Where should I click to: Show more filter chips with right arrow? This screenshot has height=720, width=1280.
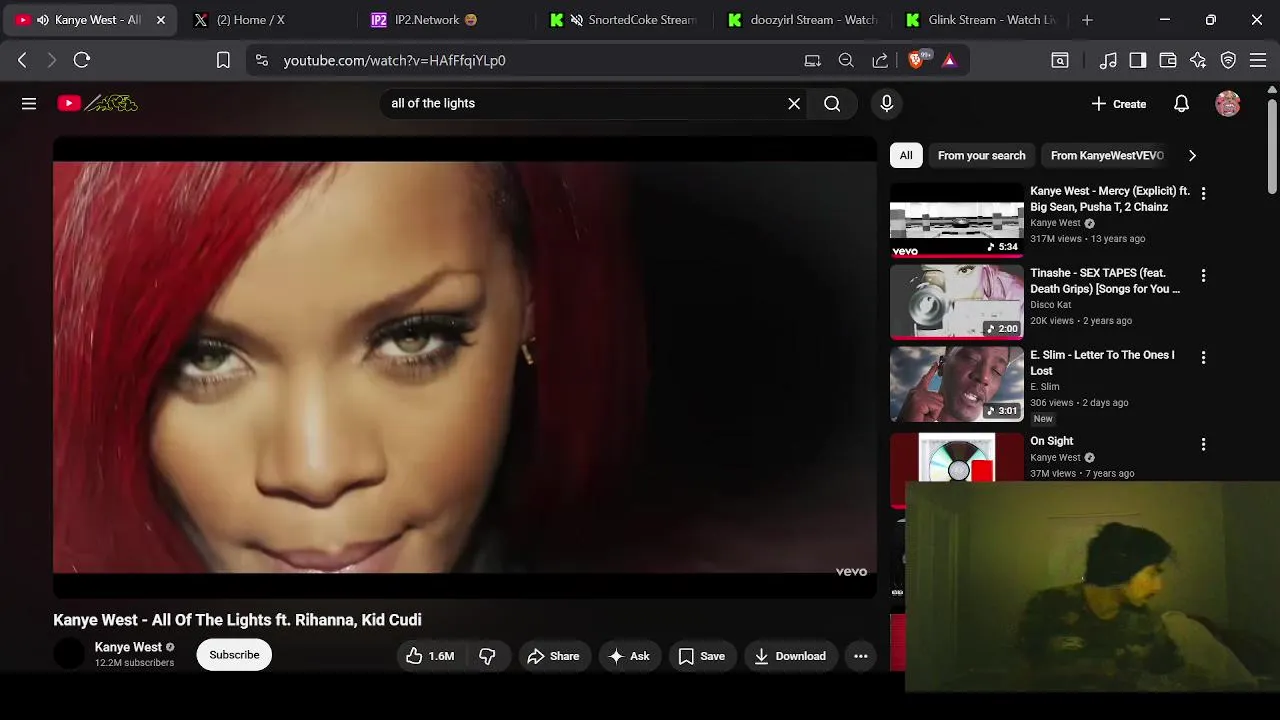[1191, 155]
